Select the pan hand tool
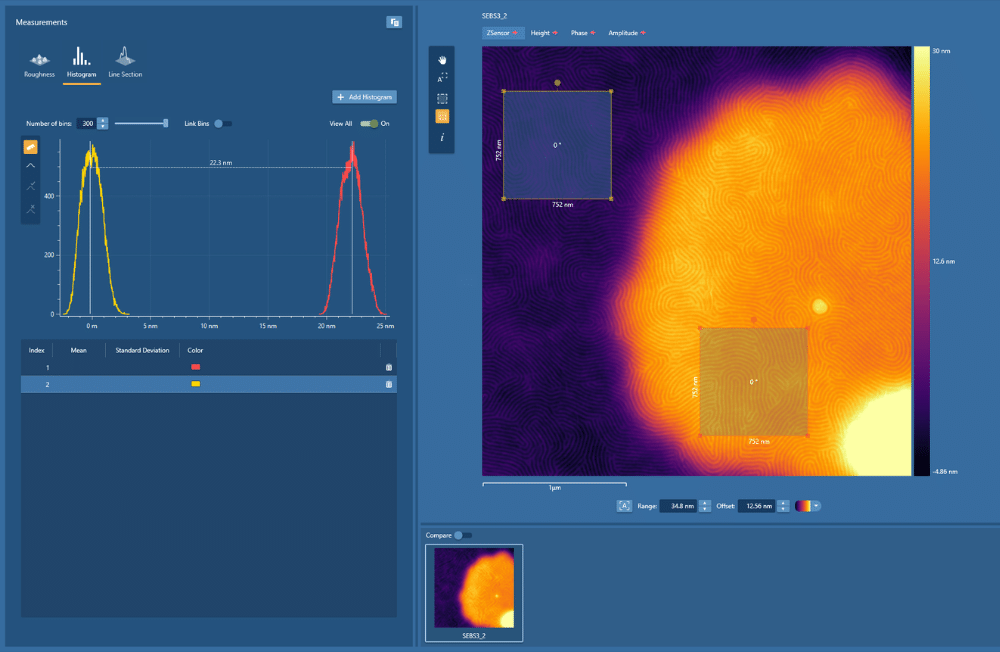The width and height of the screenshot is (1000, 652). point(442,60)
